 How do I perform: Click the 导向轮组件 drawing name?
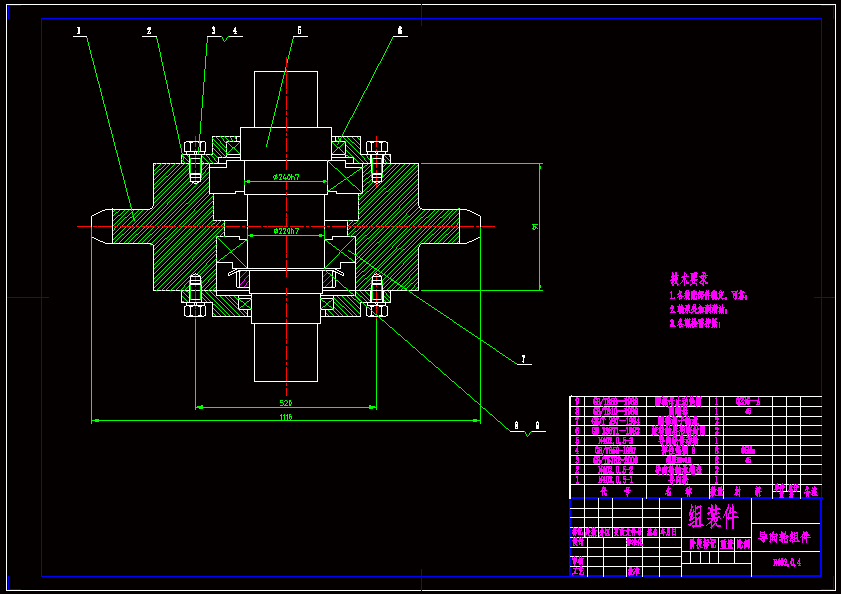[784, 537]
